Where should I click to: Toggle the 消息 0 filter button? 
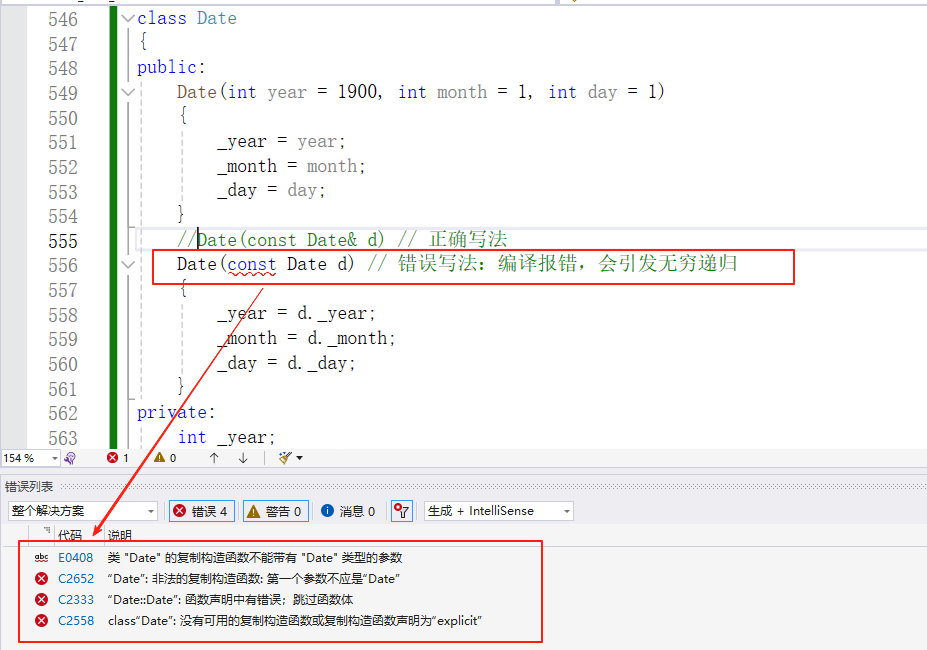348,511
